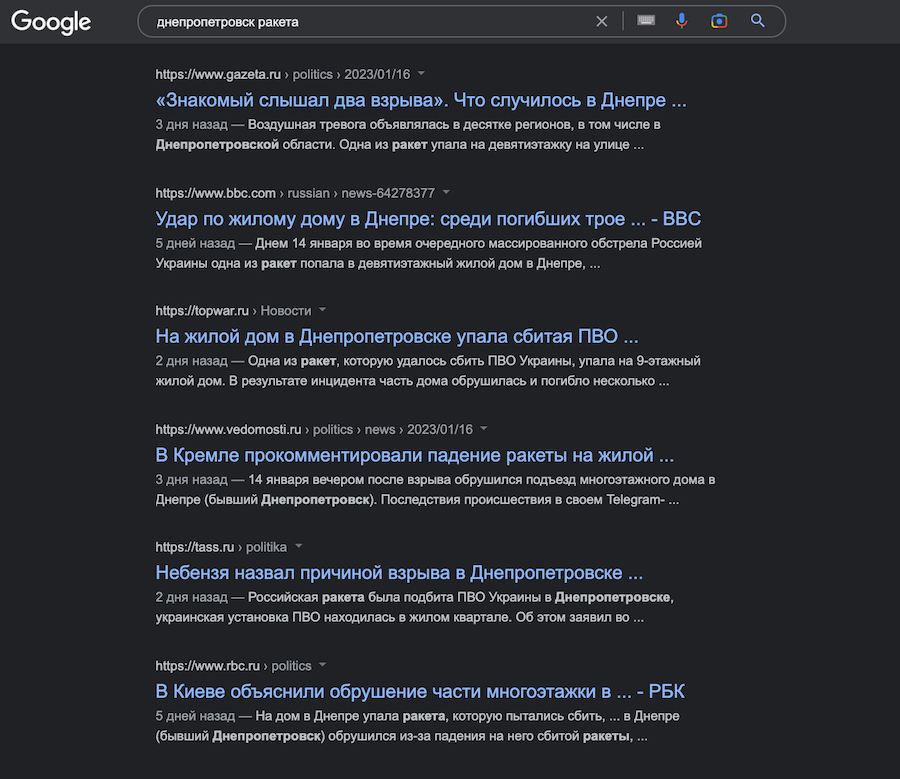Open 'В Кремле прокомментировали' vedomosti link
900x779 pixels.
tap(415, 455)
